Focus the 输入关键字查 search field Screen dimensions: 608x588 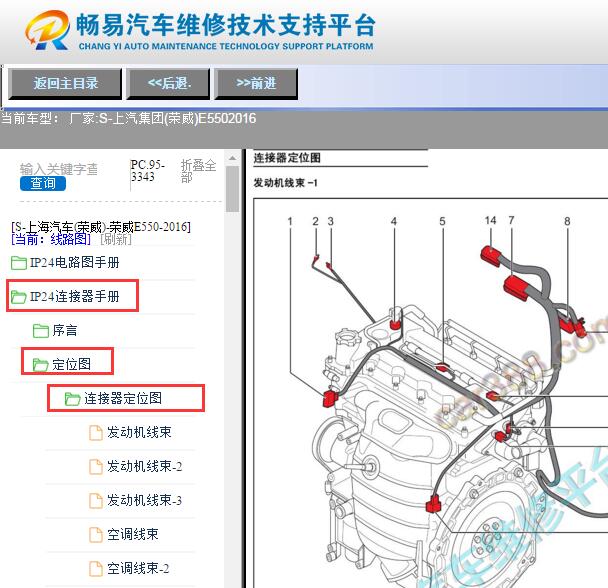(59, 169)
